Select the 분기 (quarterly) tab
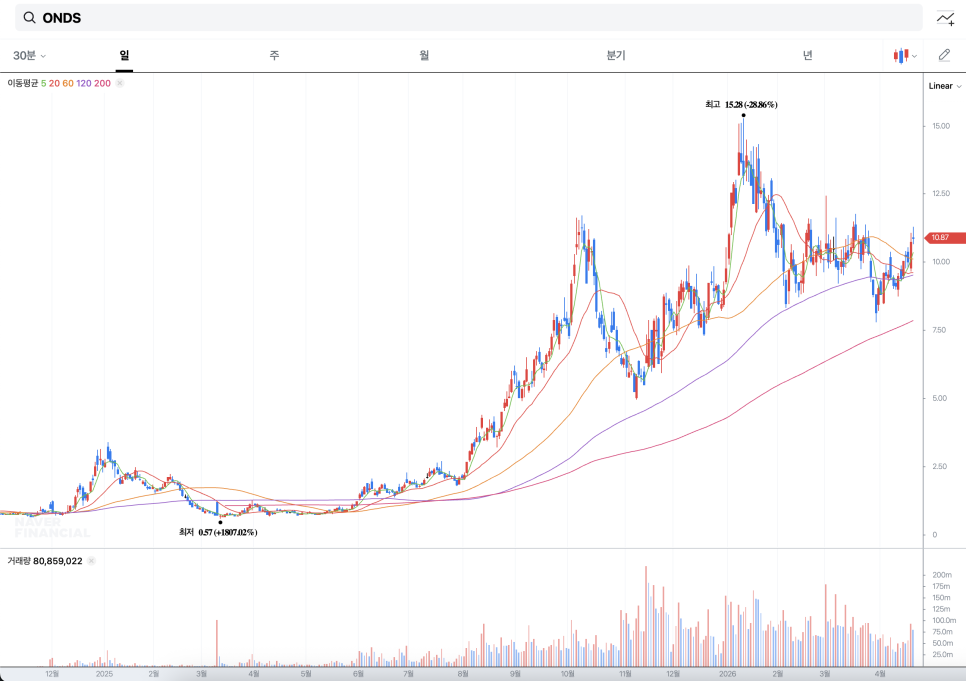 [x=615, y=56]
